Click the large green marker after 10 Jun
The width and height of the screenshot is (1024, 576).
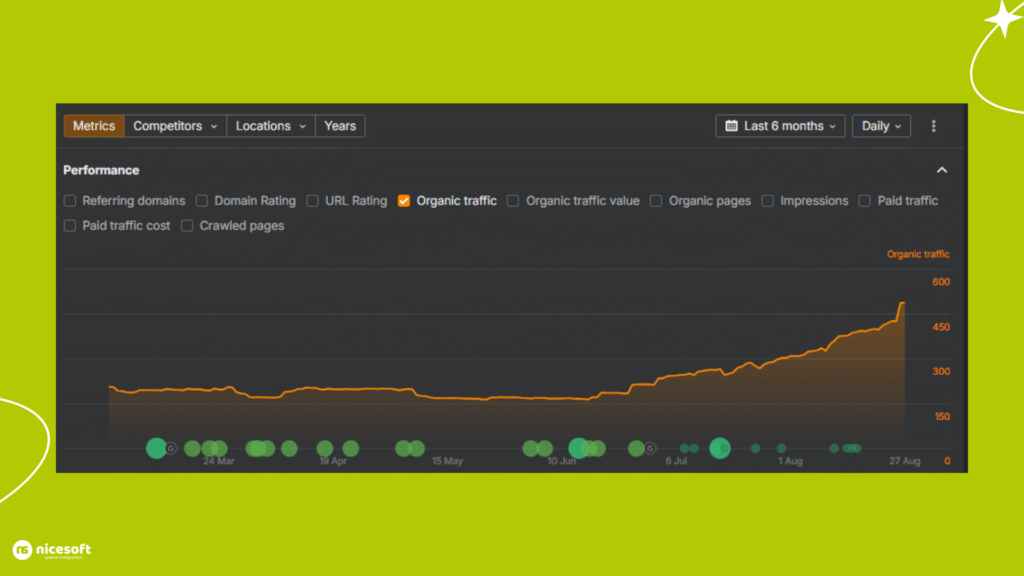coord(579,448)
